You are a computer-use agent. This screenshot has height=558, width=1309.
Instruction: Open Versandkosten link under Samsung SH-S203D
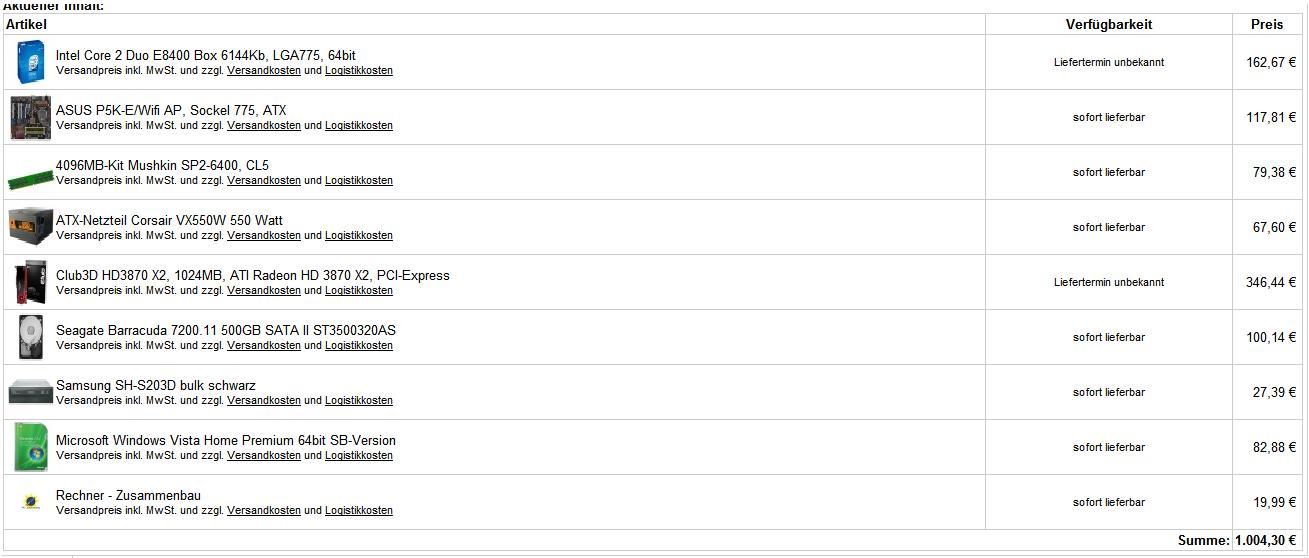(264, 401)
